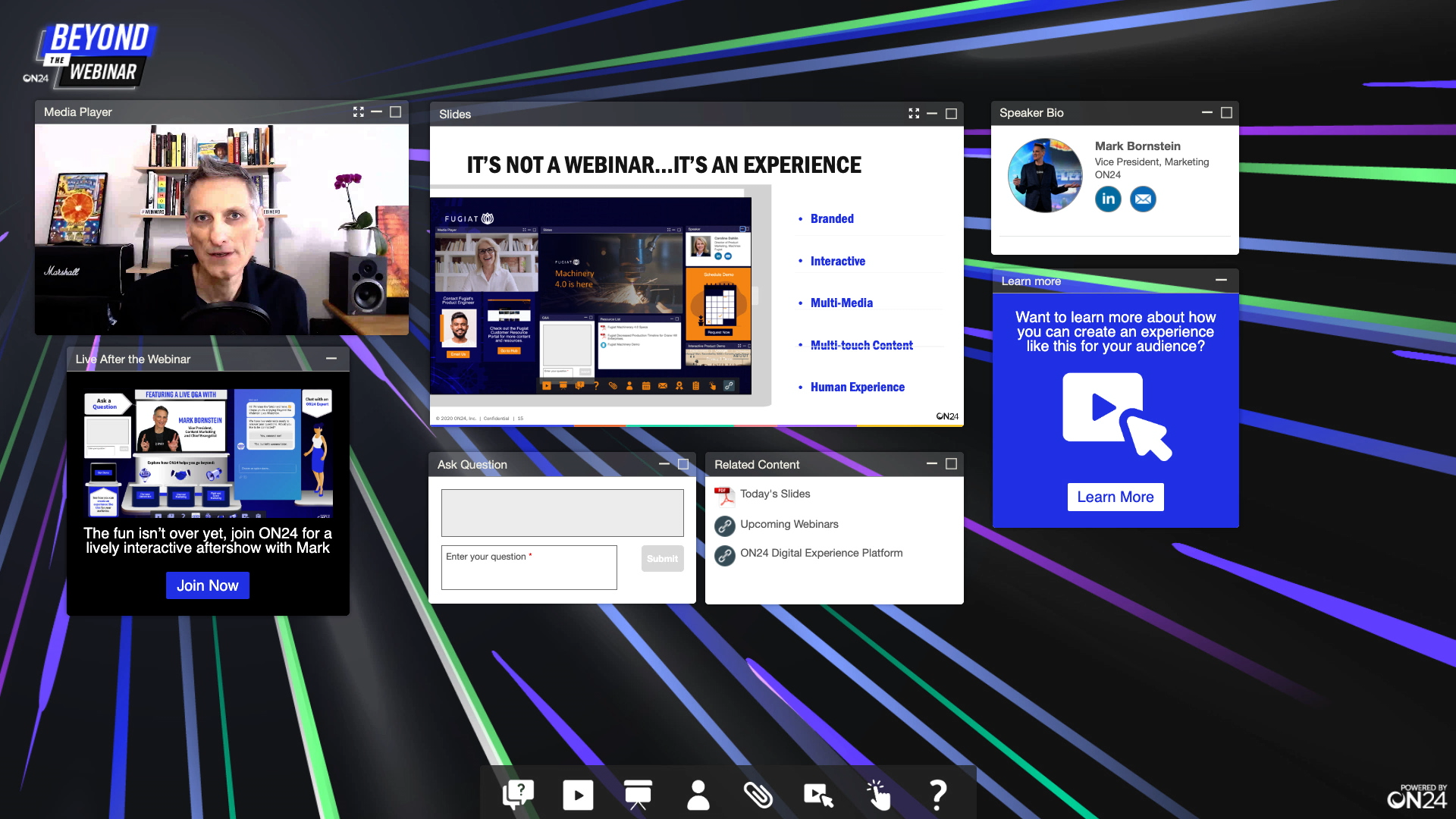Click the Media Player title bar

coord(221,112)
